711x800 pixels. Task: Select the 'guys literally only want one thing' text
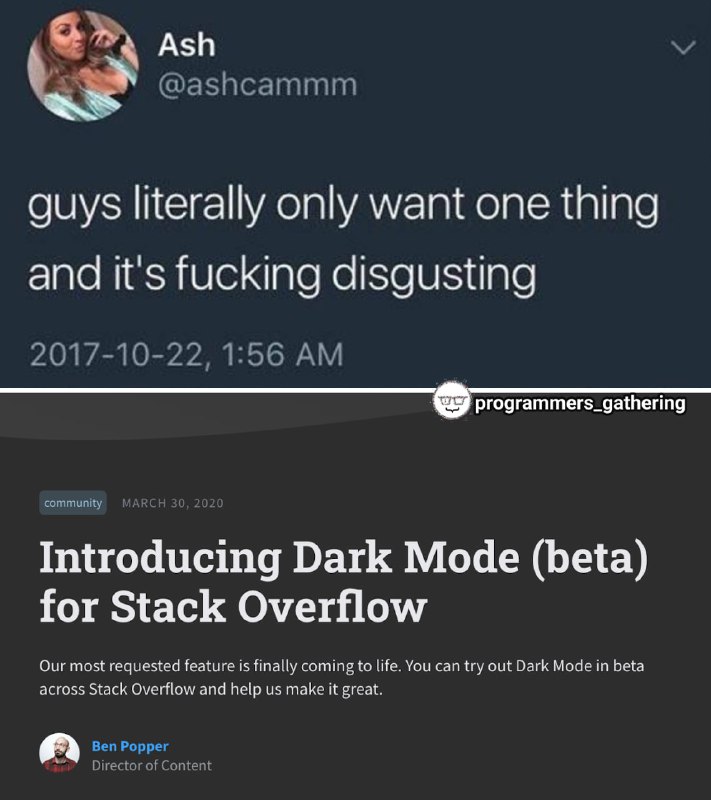point(343,206)
